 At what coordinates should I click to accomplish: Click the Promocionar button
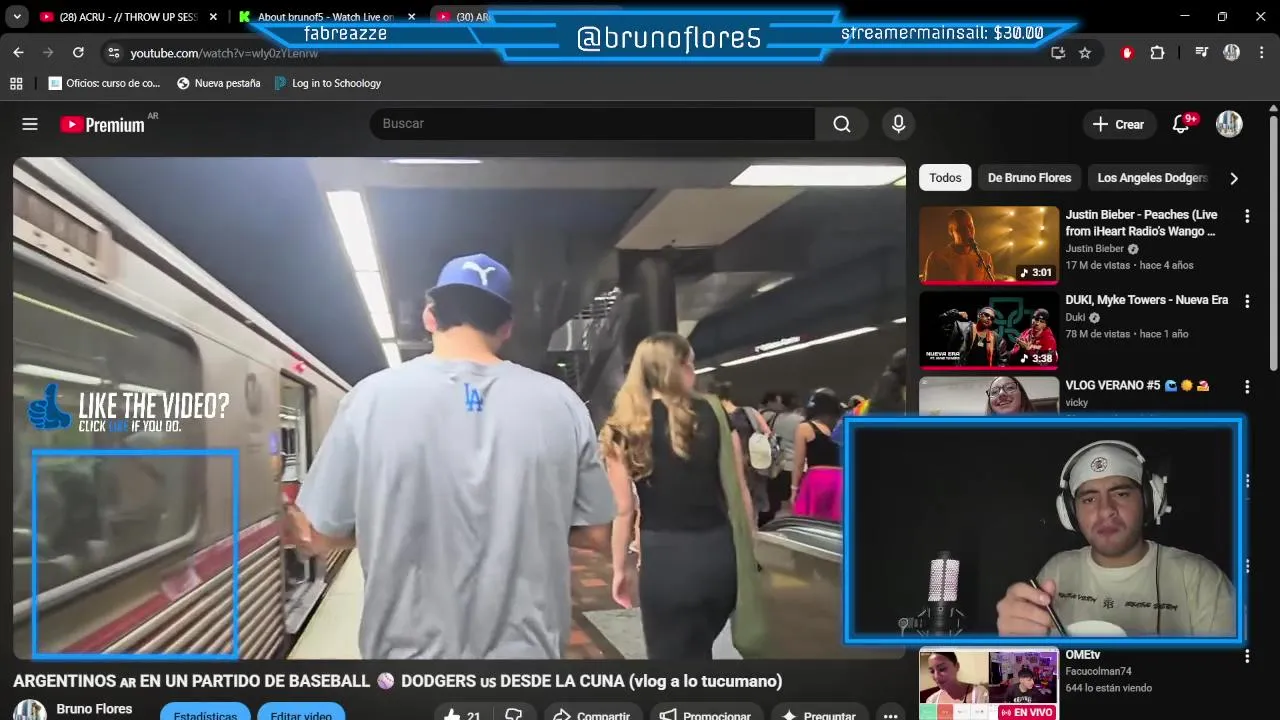(704, 714)
